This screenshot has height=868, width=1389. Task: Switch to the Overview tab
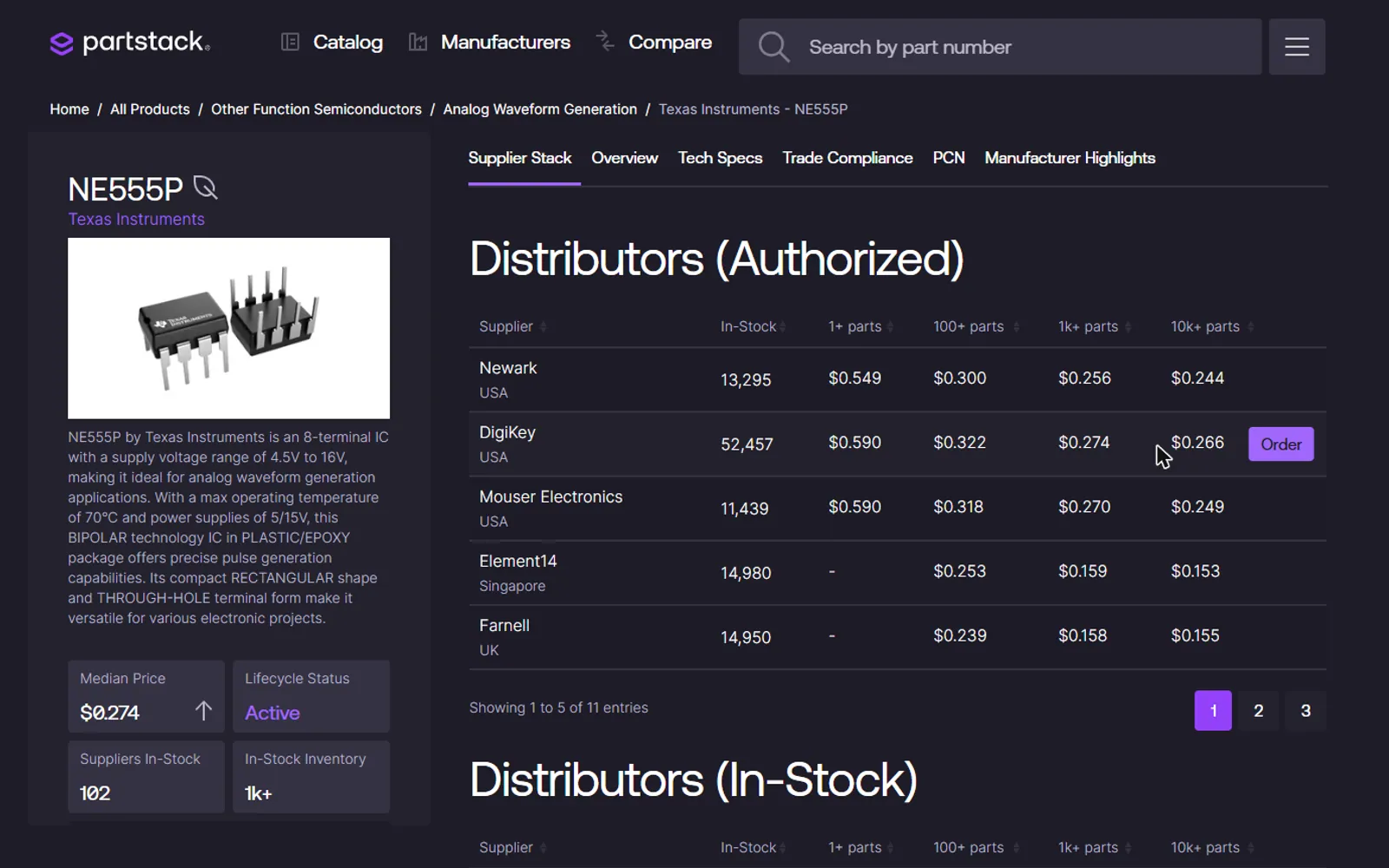point(625,158)
